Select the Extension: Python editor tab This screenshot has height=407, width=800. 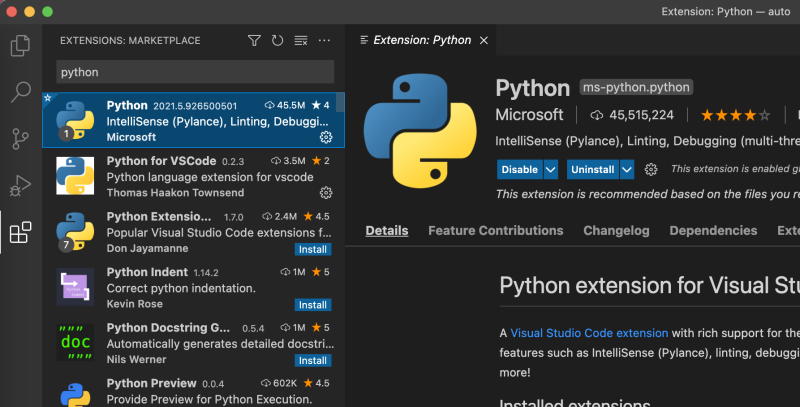click(x=420, y=40)
